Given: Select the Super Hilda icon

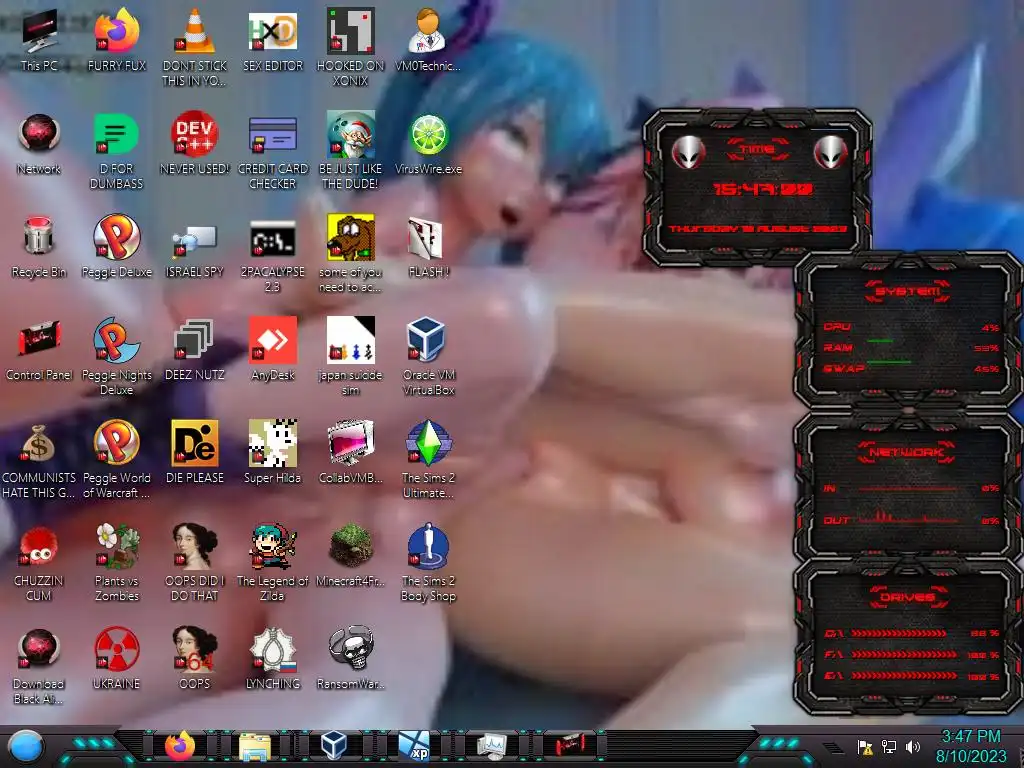Looking at the screenshot, I should [x=273, y=452].
